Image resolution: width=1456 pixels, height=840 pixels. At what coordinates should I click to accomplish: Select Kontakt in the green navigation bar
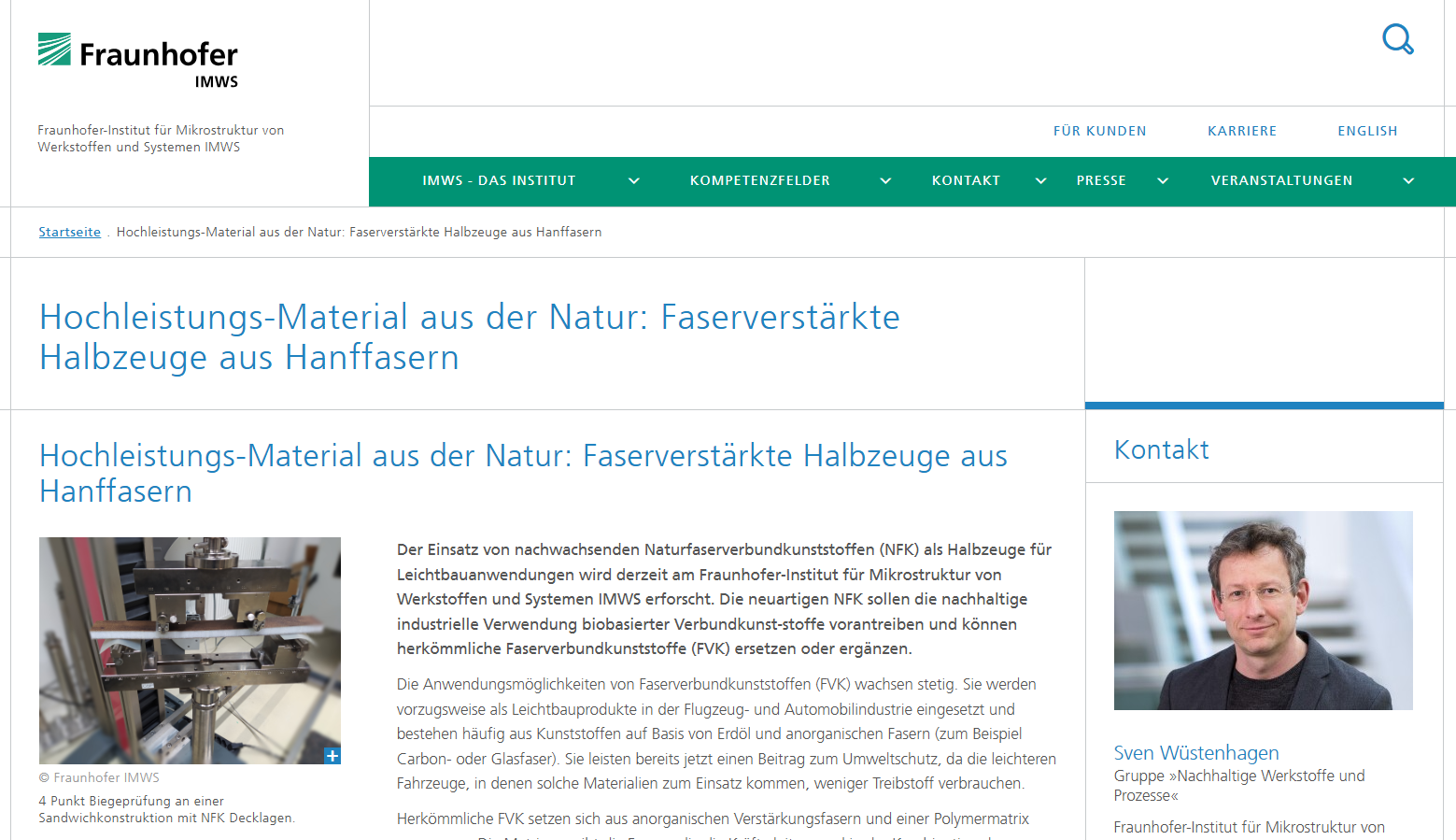coord(966,181)
